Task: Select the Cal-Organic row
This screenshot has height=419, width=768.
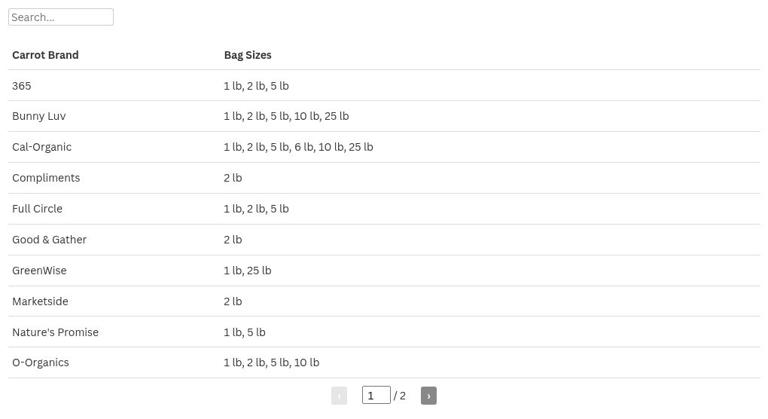Action: pyautogui.click(x=384, y=147)
